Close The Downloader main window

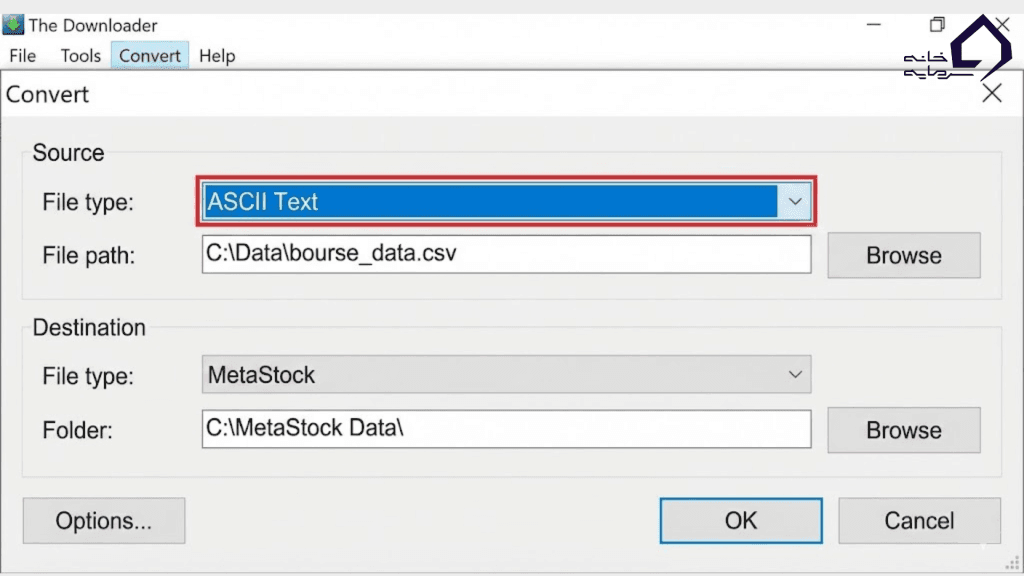click(x=999, y=25)
